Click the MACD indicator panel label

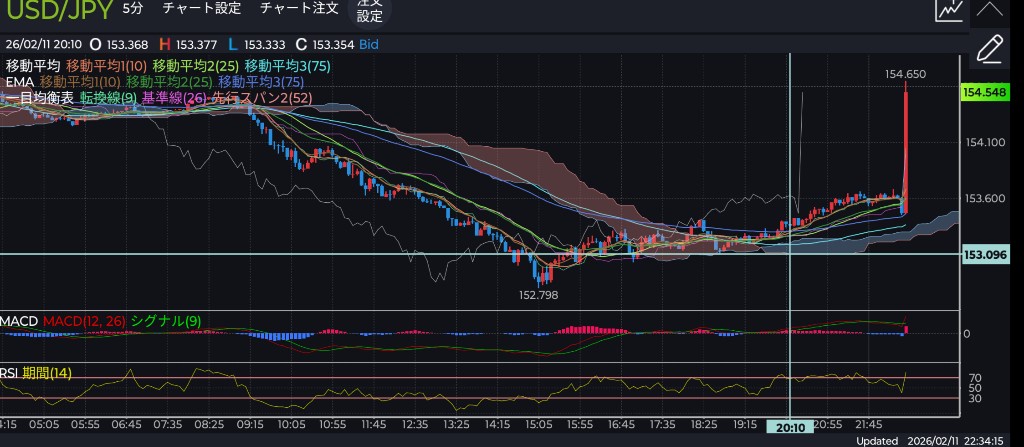[19, 321]
